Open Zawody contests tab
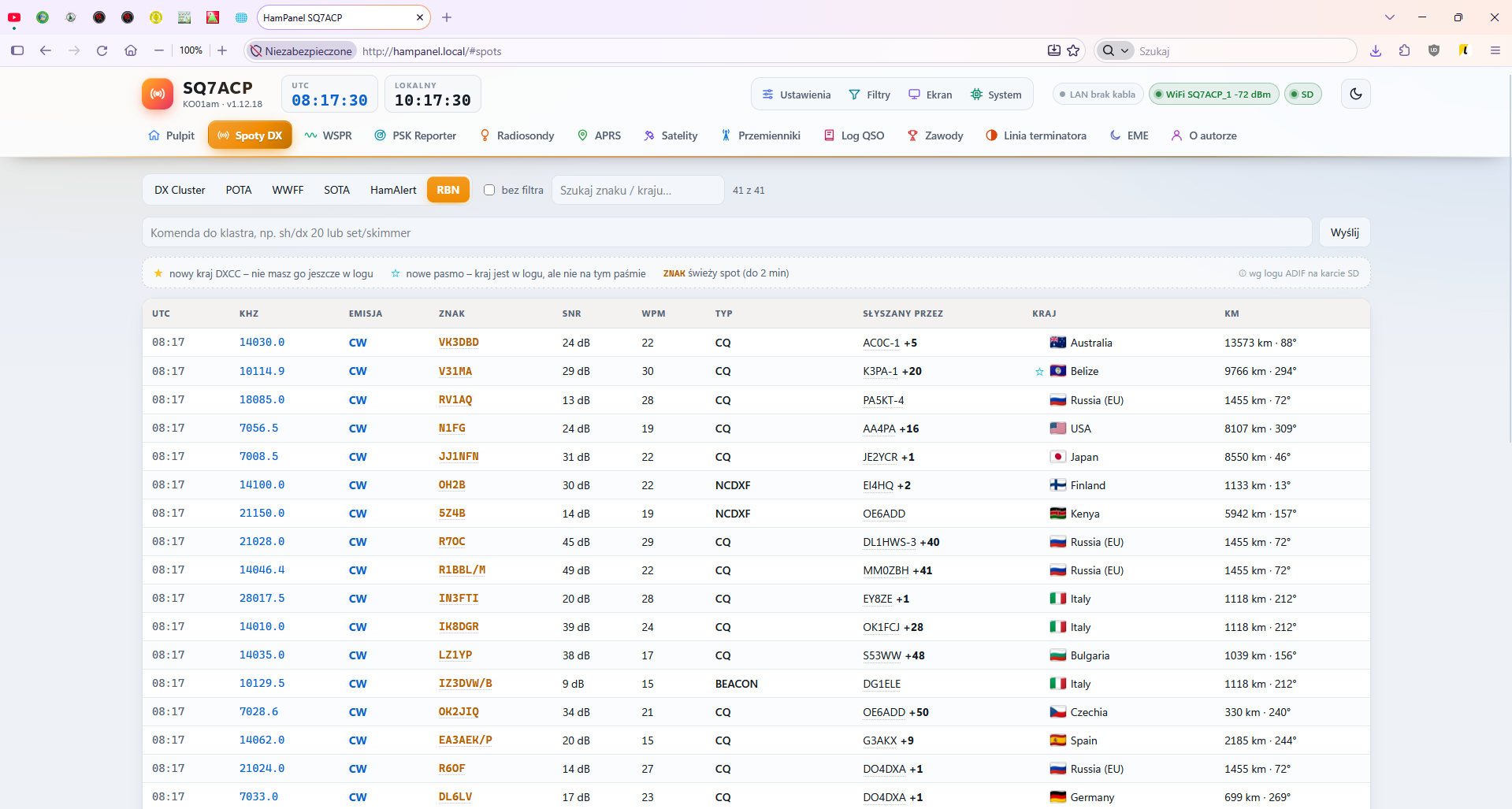The image size is (1512, 809). tap(935, 135)
